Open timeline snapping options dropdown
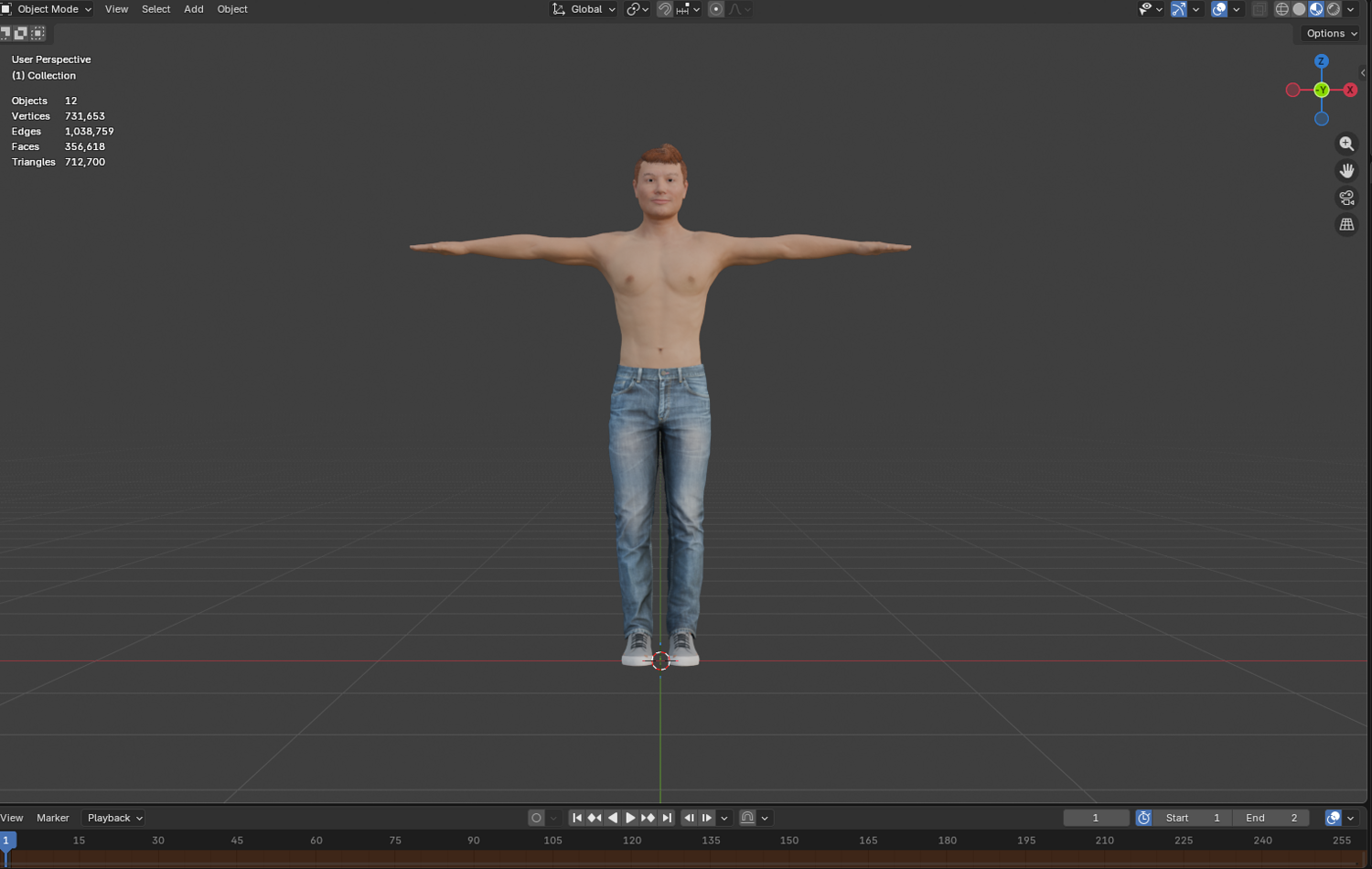 click(765, 818)
